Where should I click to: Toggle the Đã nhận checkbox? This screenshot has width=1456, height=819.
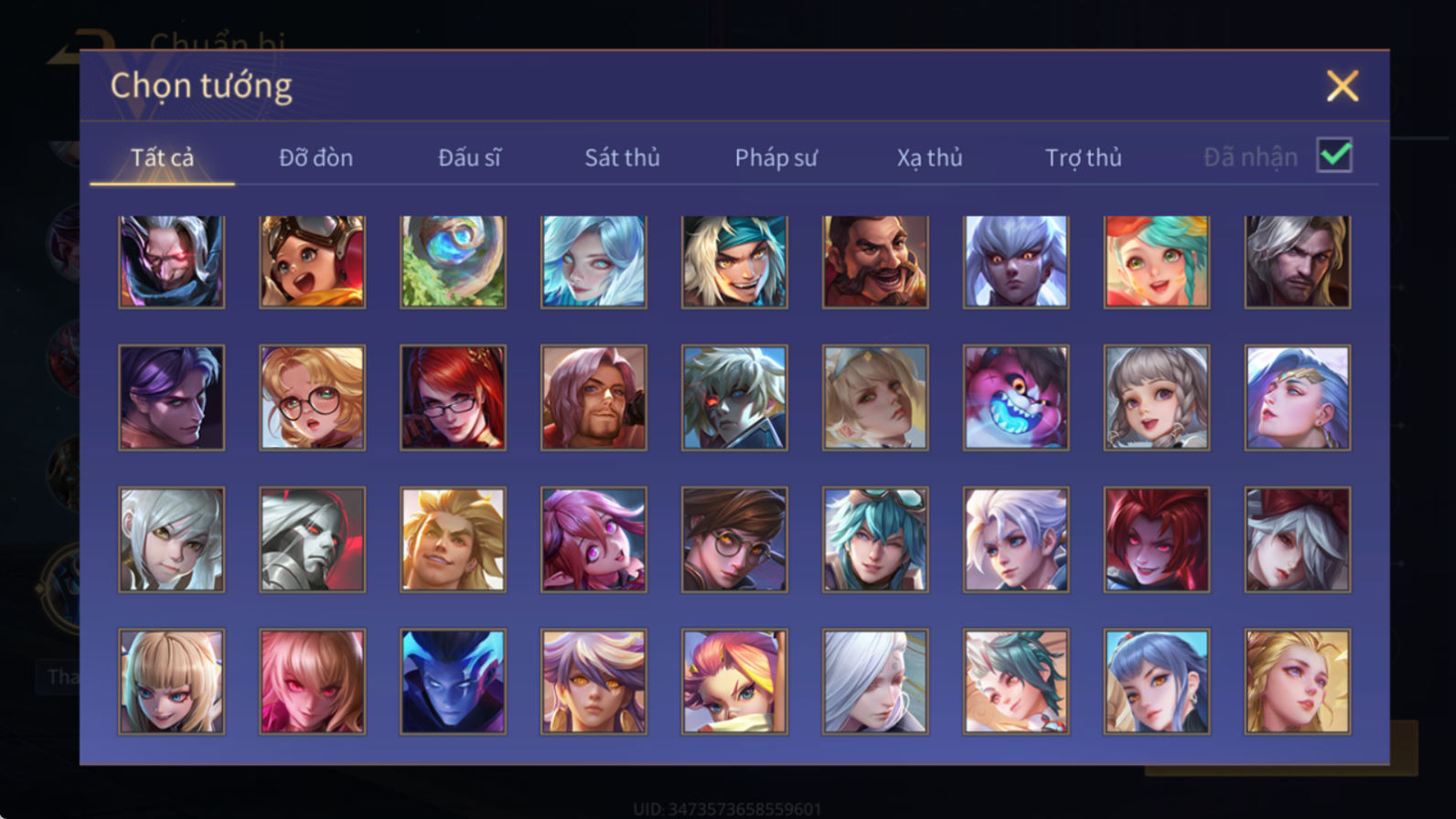[x=1334, y=155]
